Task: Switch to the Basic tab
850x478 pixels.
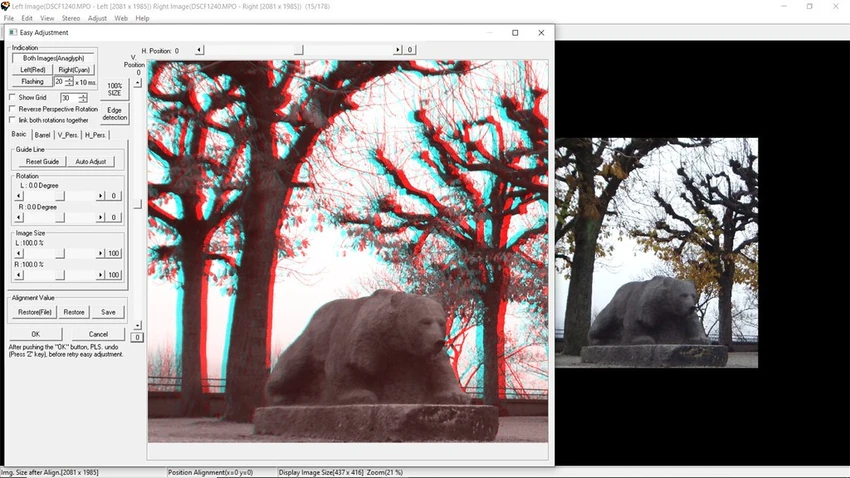Action: 19,134
